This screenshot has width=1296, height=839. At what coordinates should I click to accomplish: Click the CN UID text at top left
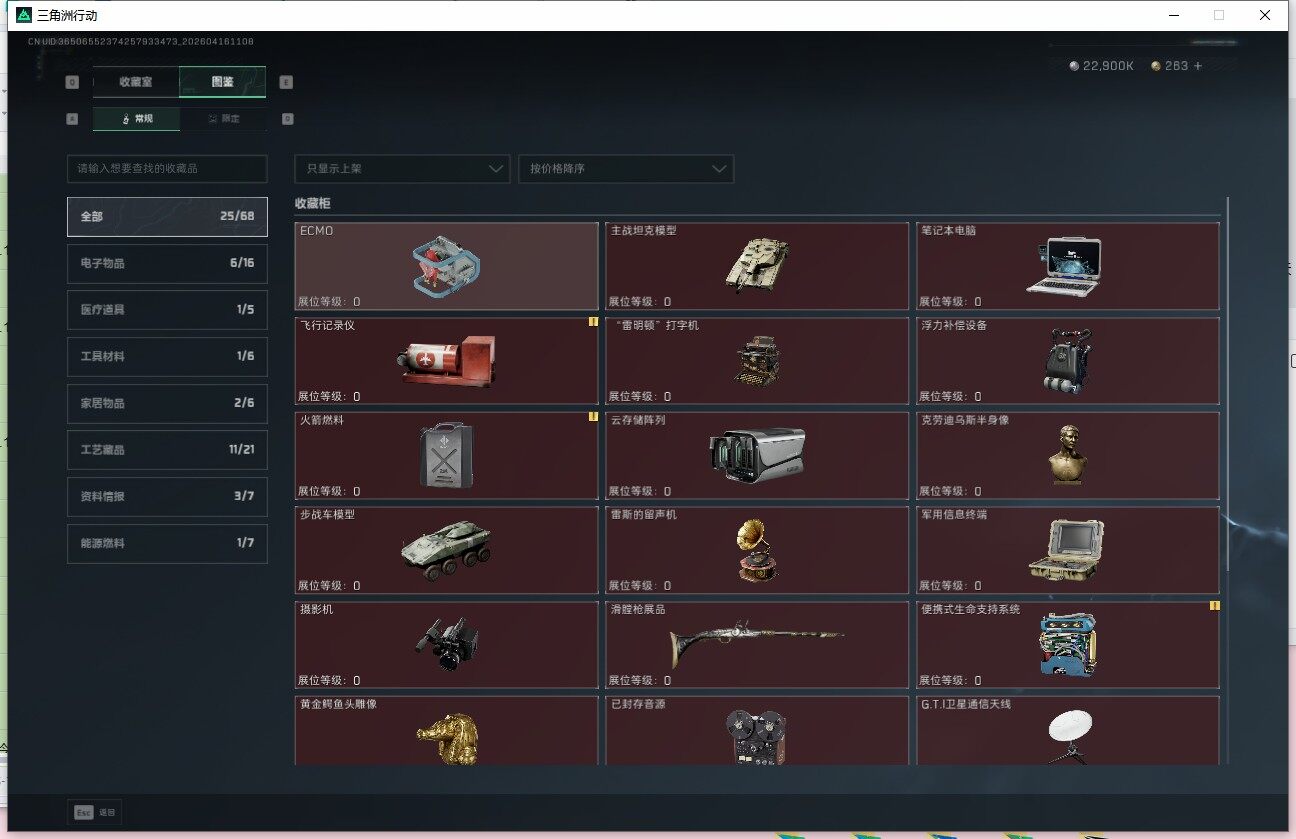point(141,42)
